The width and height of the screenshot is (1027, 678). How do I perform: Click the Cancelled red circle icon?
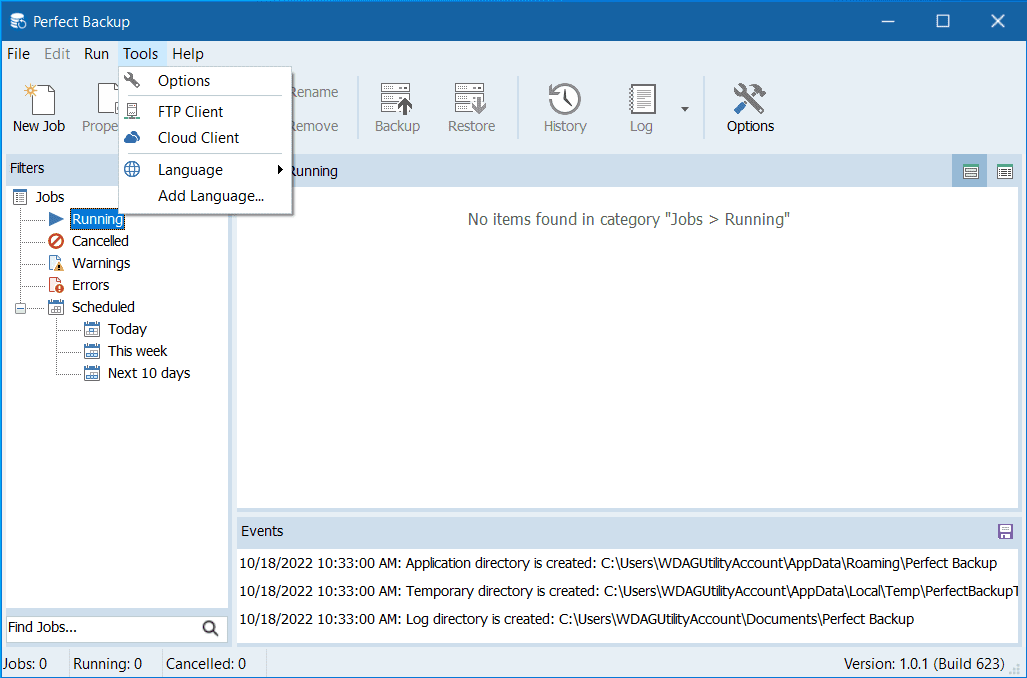tap(56, 241)
